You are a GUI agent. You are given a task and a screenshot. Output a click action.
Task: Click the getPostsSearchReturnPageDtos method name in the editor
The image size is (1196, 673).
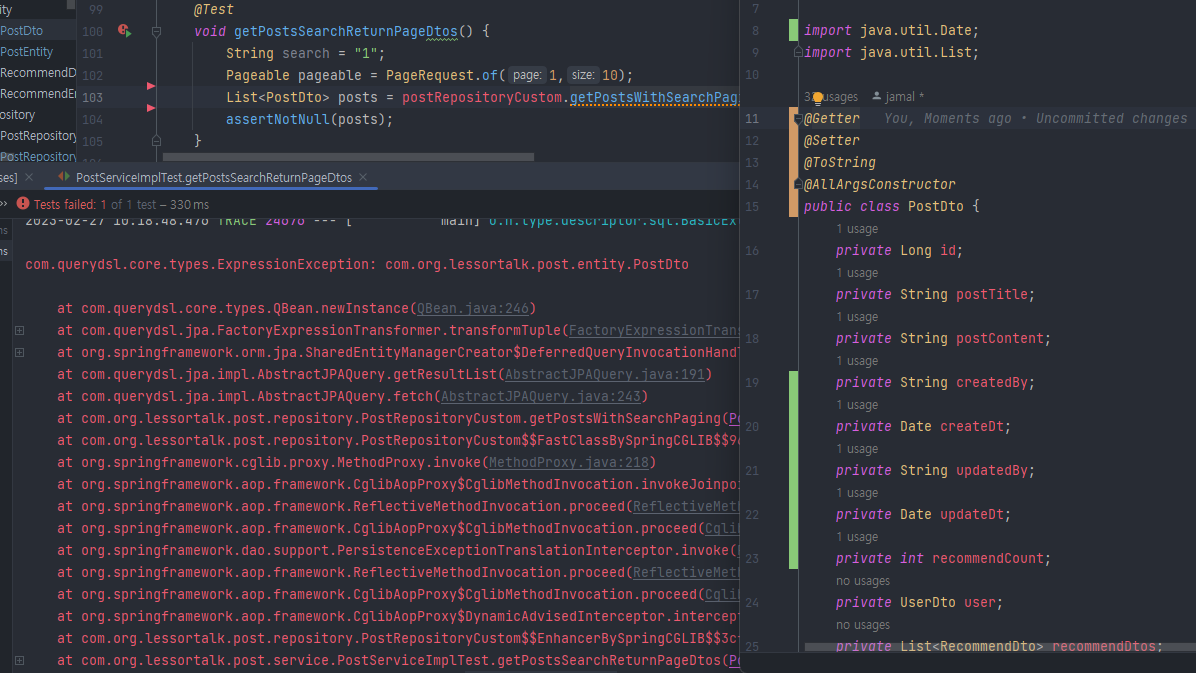click(x=346, y=31)
